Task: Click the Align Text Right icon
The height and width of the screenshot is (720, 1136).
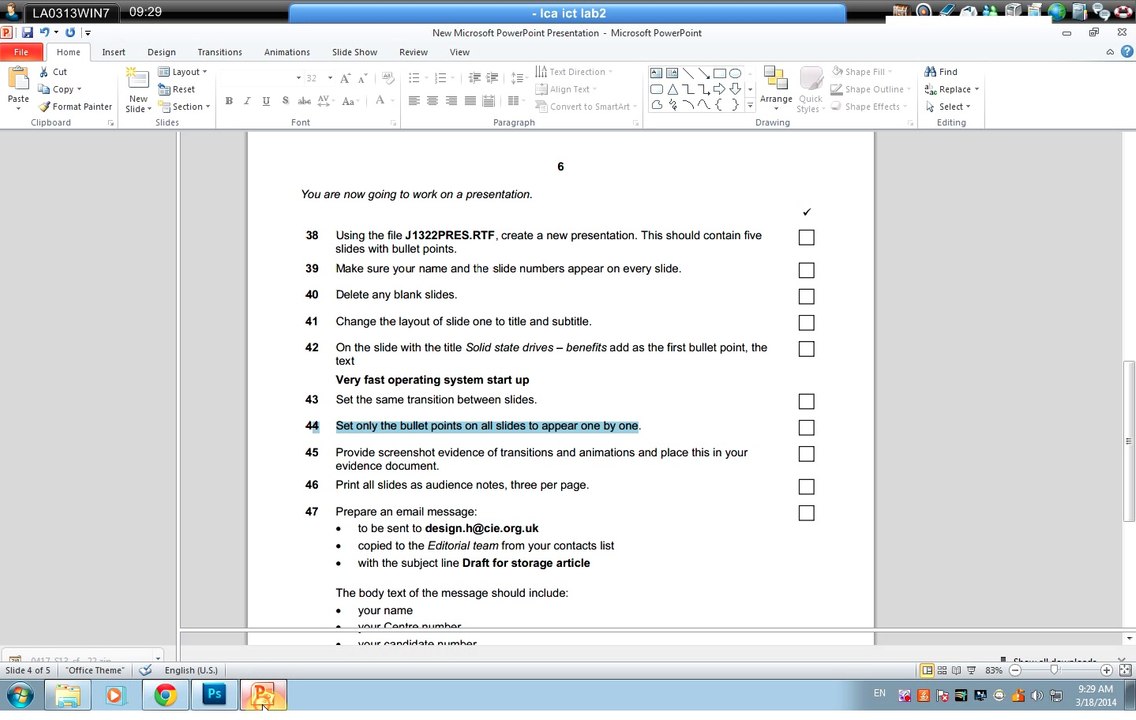Action: [x=451, y=101]
